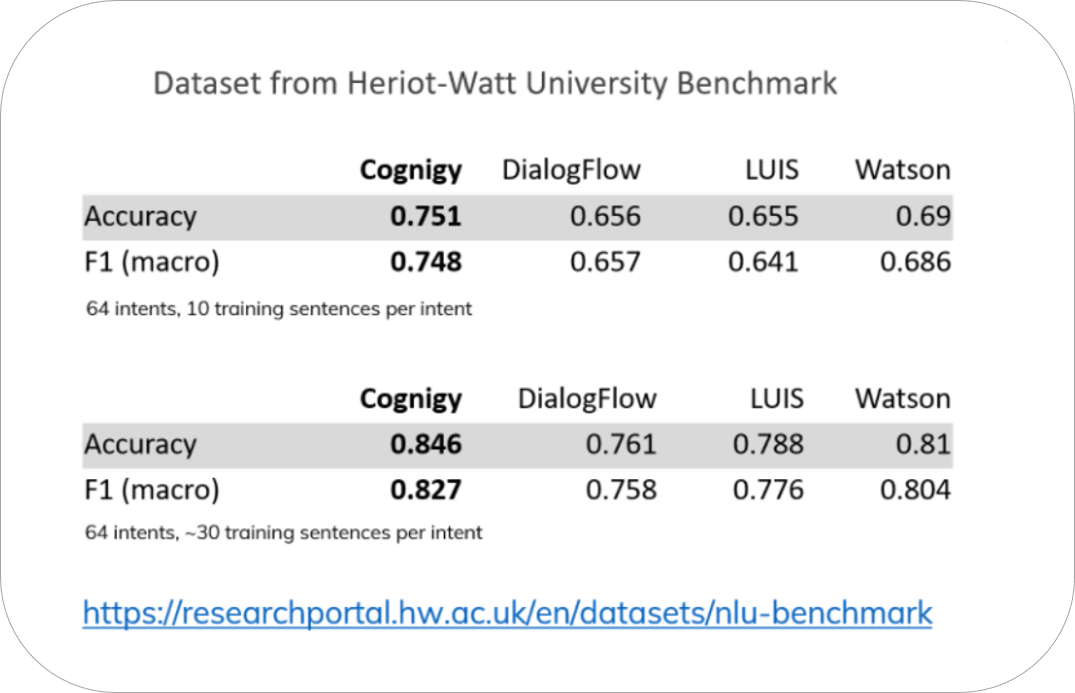Select the Cognigy header in the top table
Image resolution: width=1075 pixels, height=693 pixels.
pyautogui.click(x=411, y=170)
